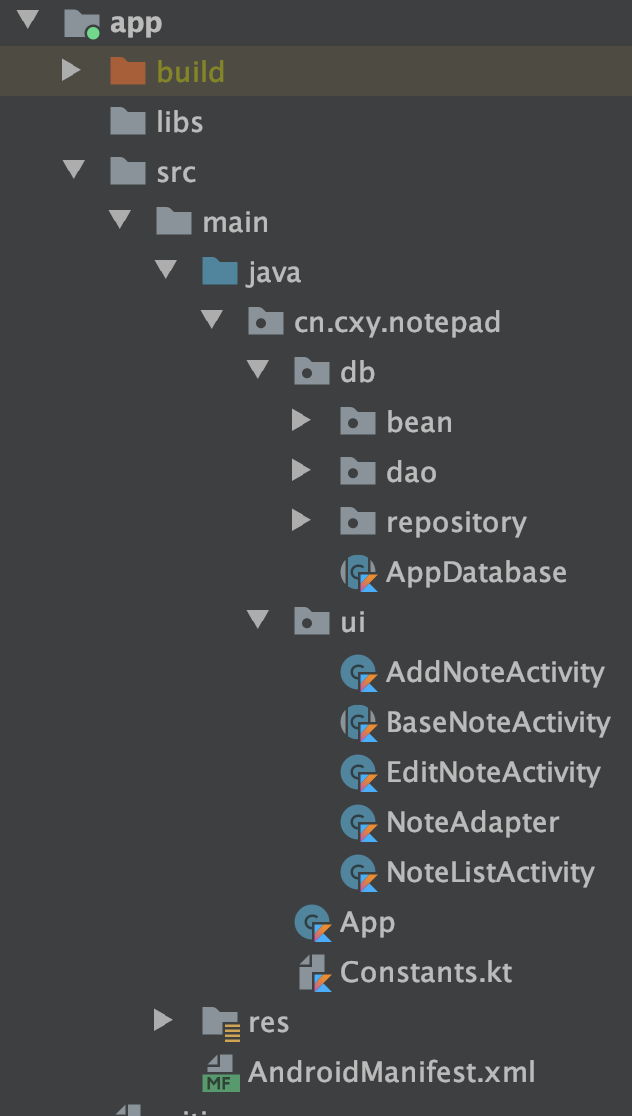Collapse the app module node
Image resolution: width=632 pixels, height=1116 pixels.
pyautogui.click(x=26, y=21)
